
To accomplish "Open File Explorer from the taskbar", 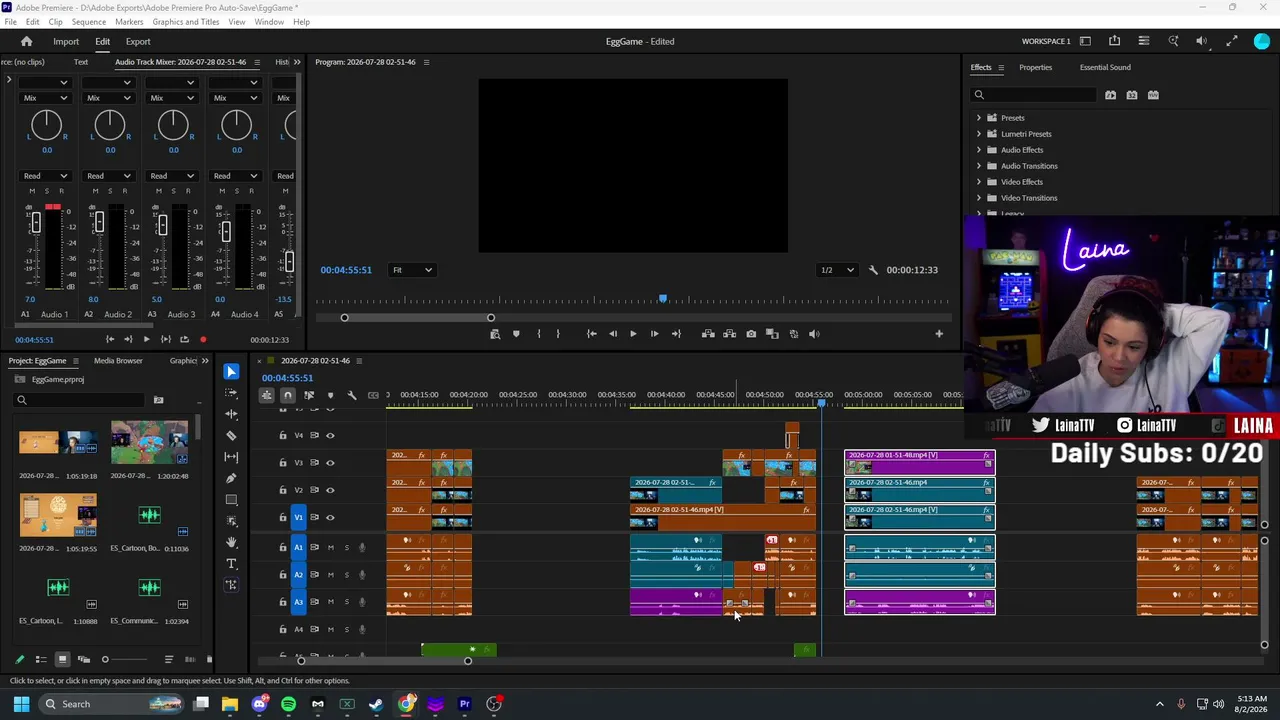I will pyautogui.click(x=230, y=704).
